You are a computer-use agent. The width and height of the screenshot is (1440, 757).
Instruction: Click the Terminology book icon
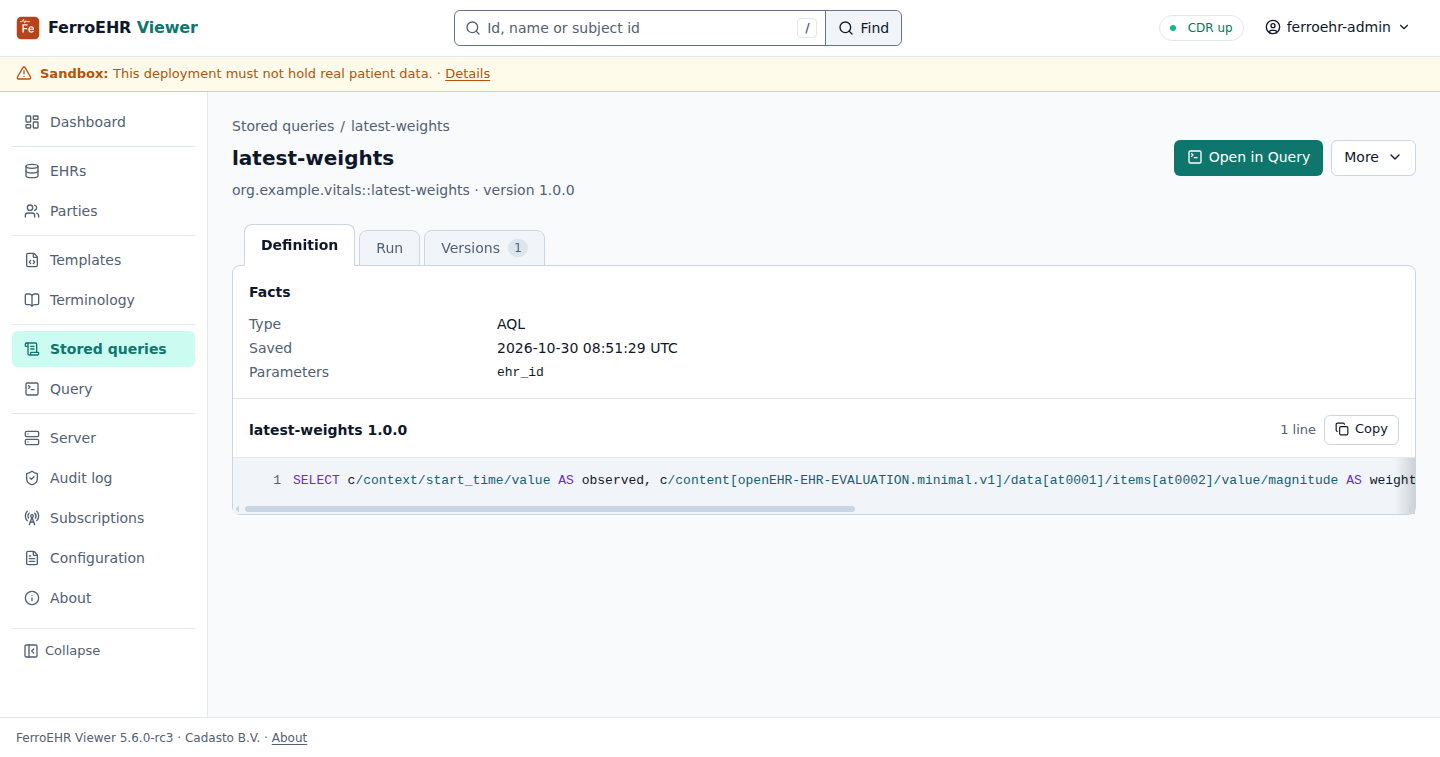(32, 300)
